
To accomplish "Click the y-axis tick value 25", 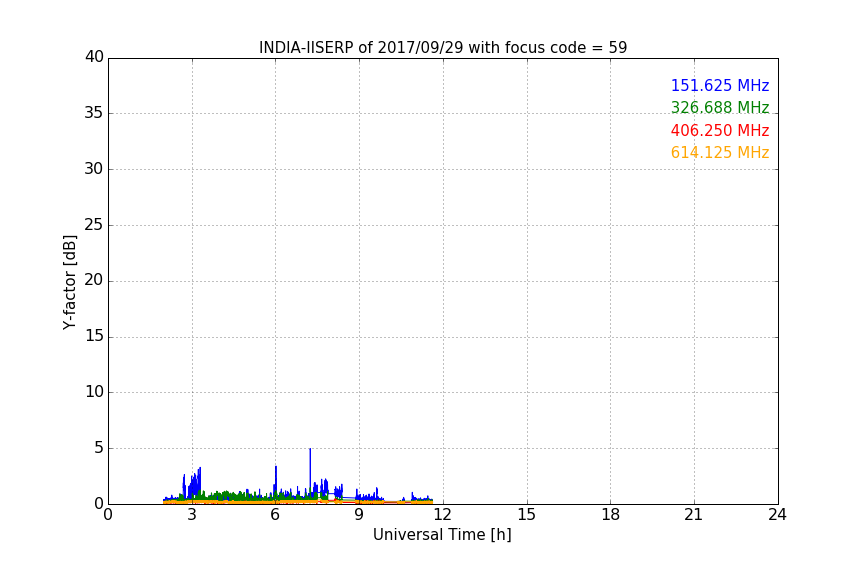I will (94, 224).
